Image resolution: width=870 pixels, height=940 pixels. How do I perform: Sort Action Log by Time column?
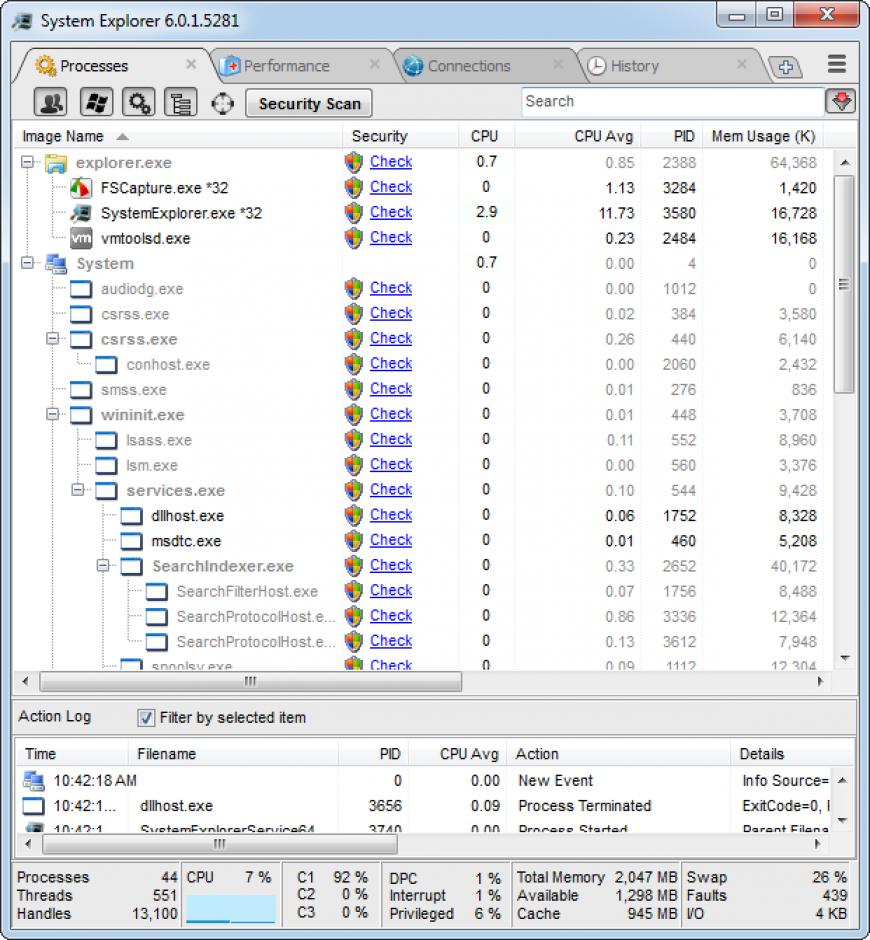click(72, 754)
